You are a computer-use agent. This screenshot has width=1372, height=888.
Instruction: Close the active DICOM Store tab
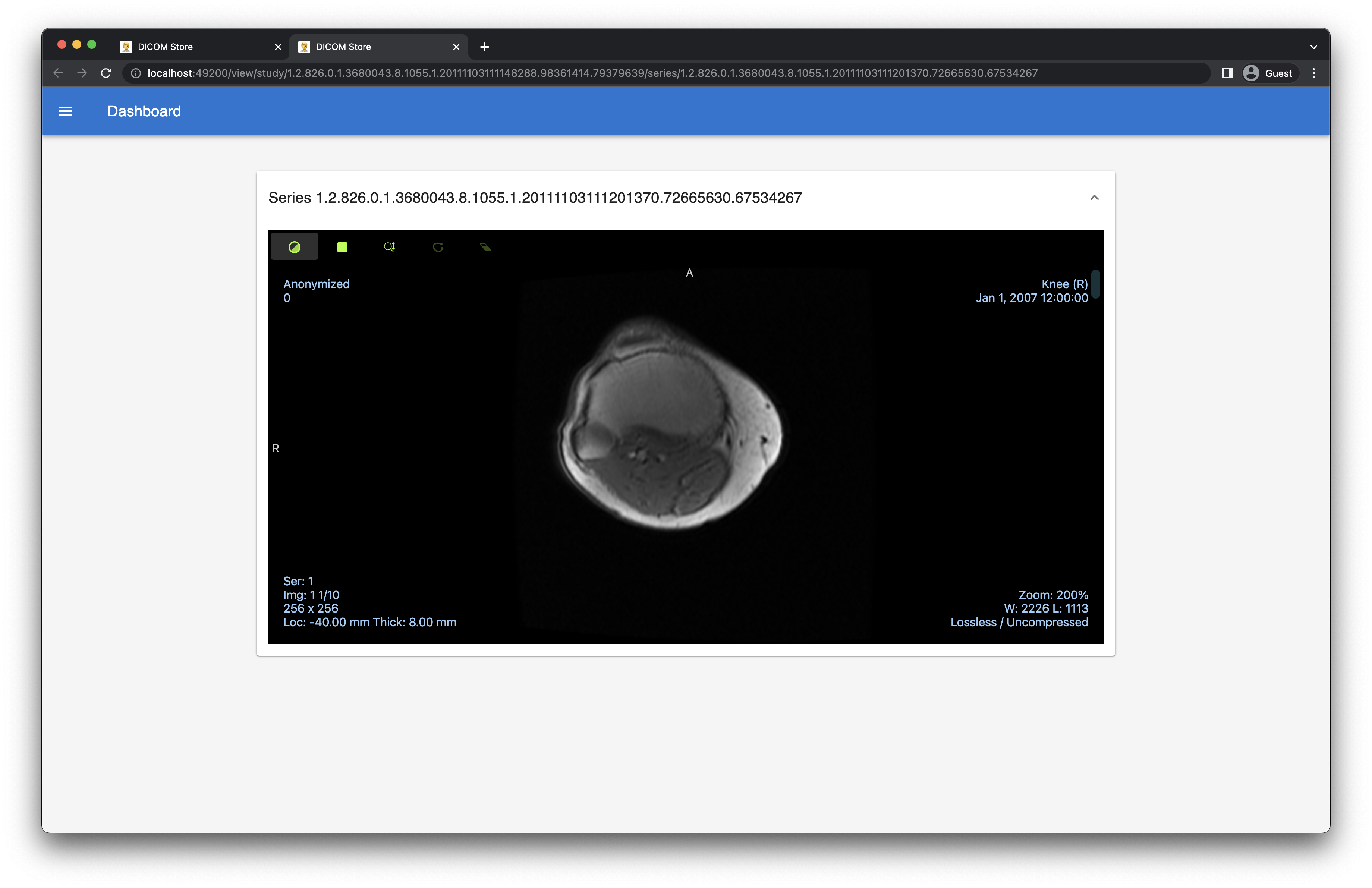456,47
